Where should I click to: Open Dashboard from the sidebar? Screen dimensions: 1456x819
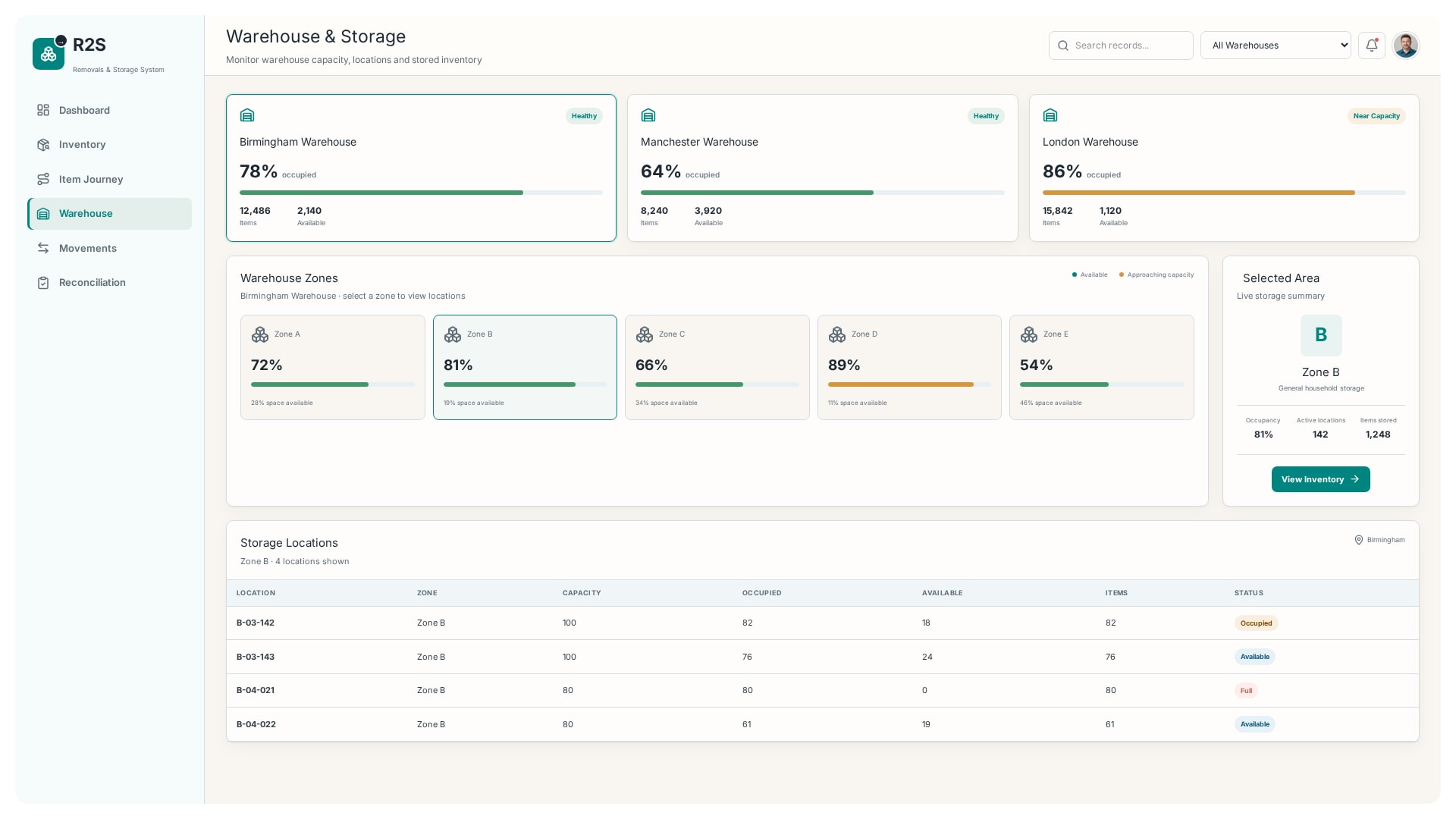110,110
